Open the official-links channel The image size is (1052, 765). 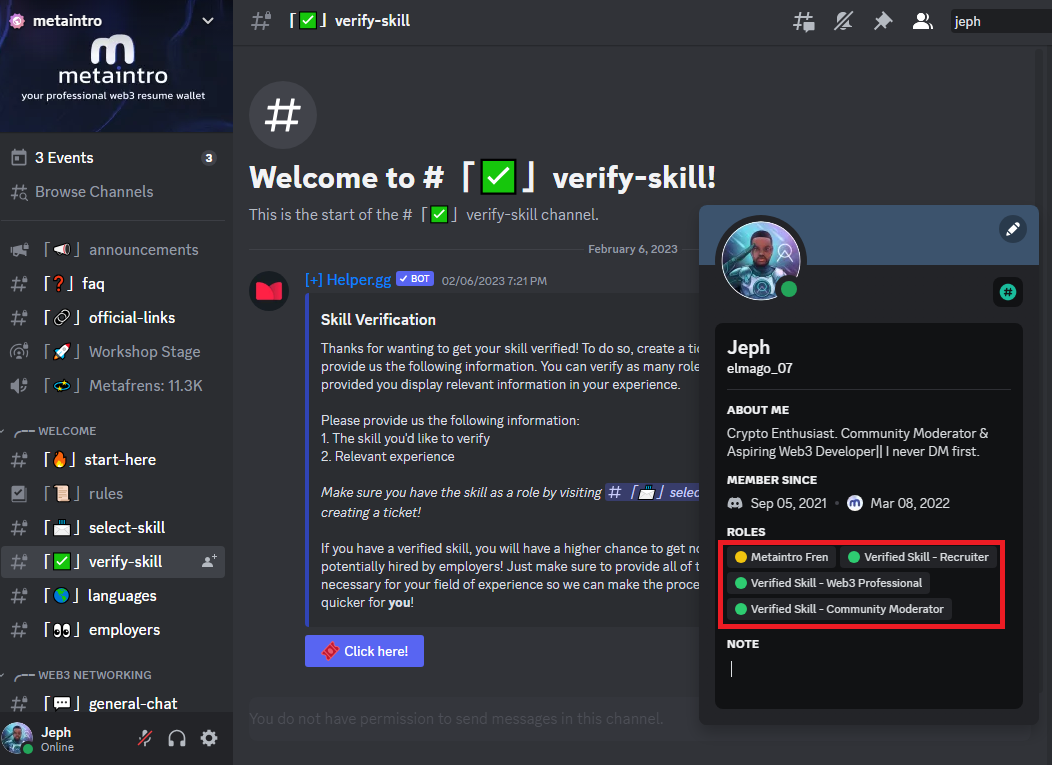point(113,317)
